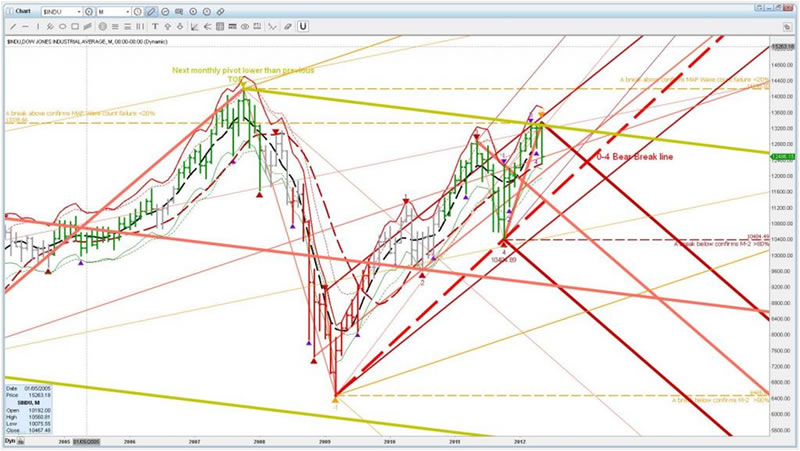This screenshot has width=800, height=451.
Task: Select the trend line drawing tool
Action: [x=13, y=27]
